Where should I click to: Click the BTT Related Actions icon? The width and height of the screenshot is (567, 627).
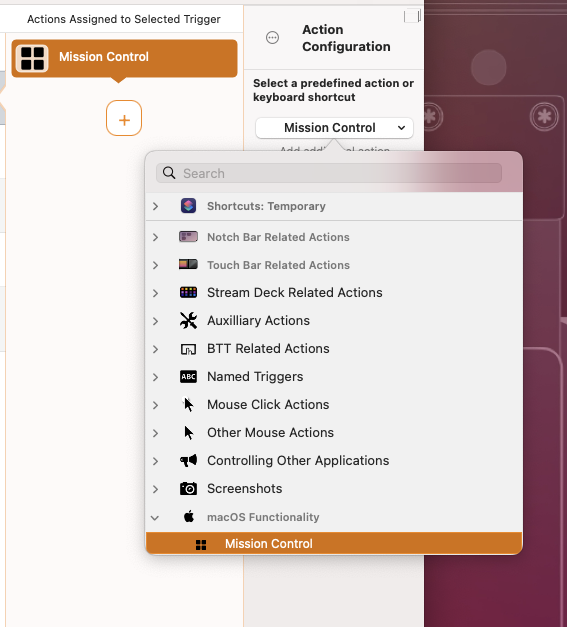[x=188, y=349]
